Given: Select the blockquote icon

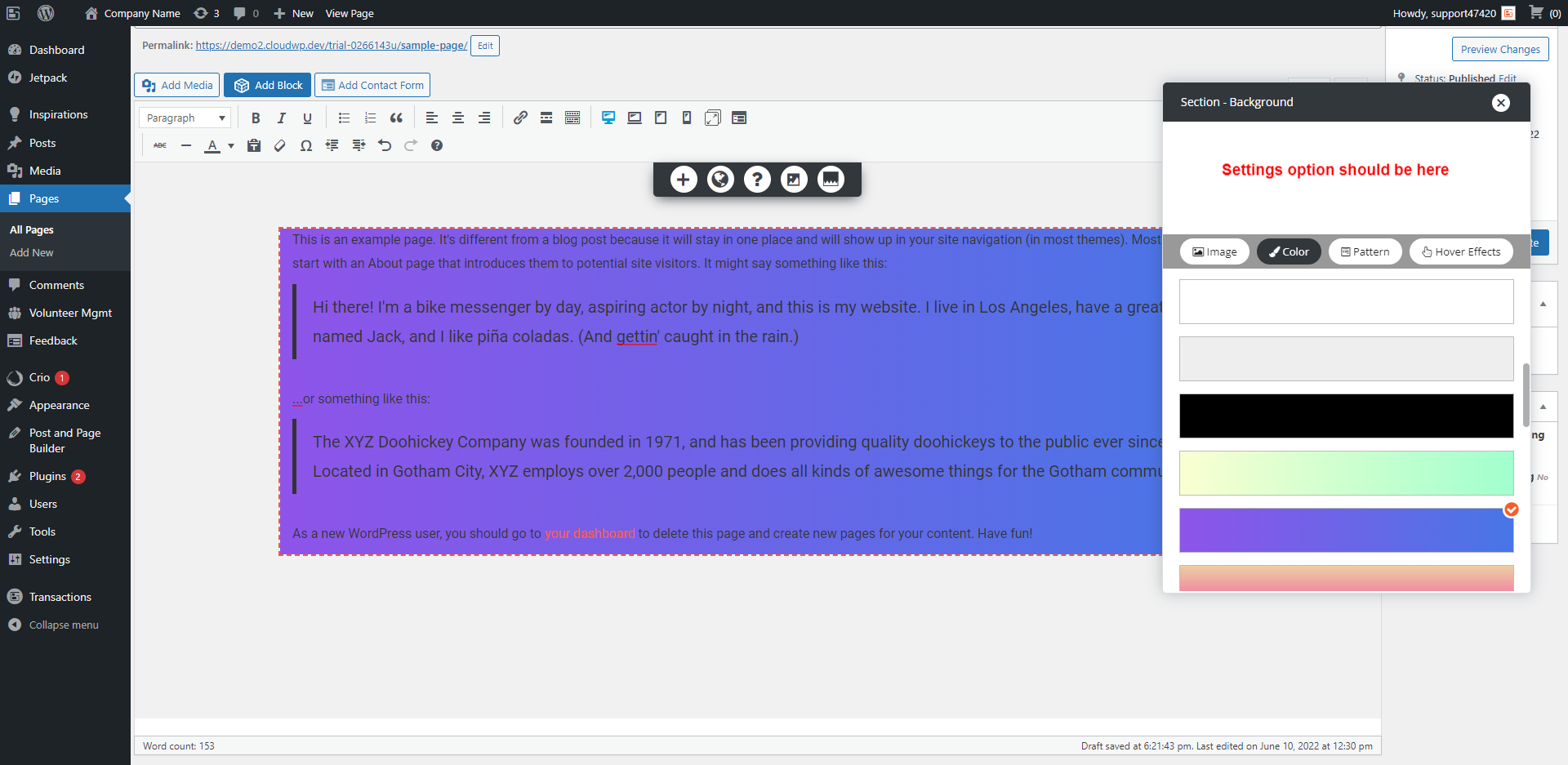Looking at the screenshot, I should click(396, 117).
